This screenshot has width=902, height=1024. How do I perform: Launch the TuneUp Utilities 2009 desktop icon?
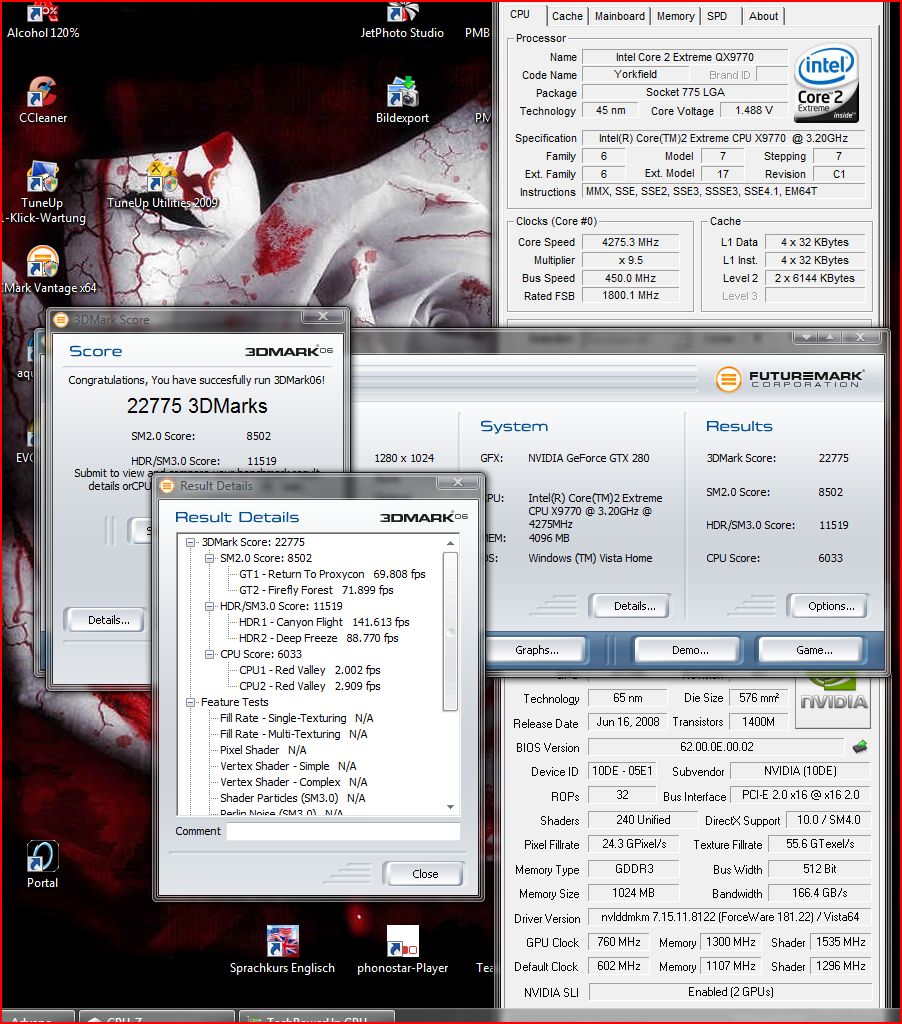[162, 185]
